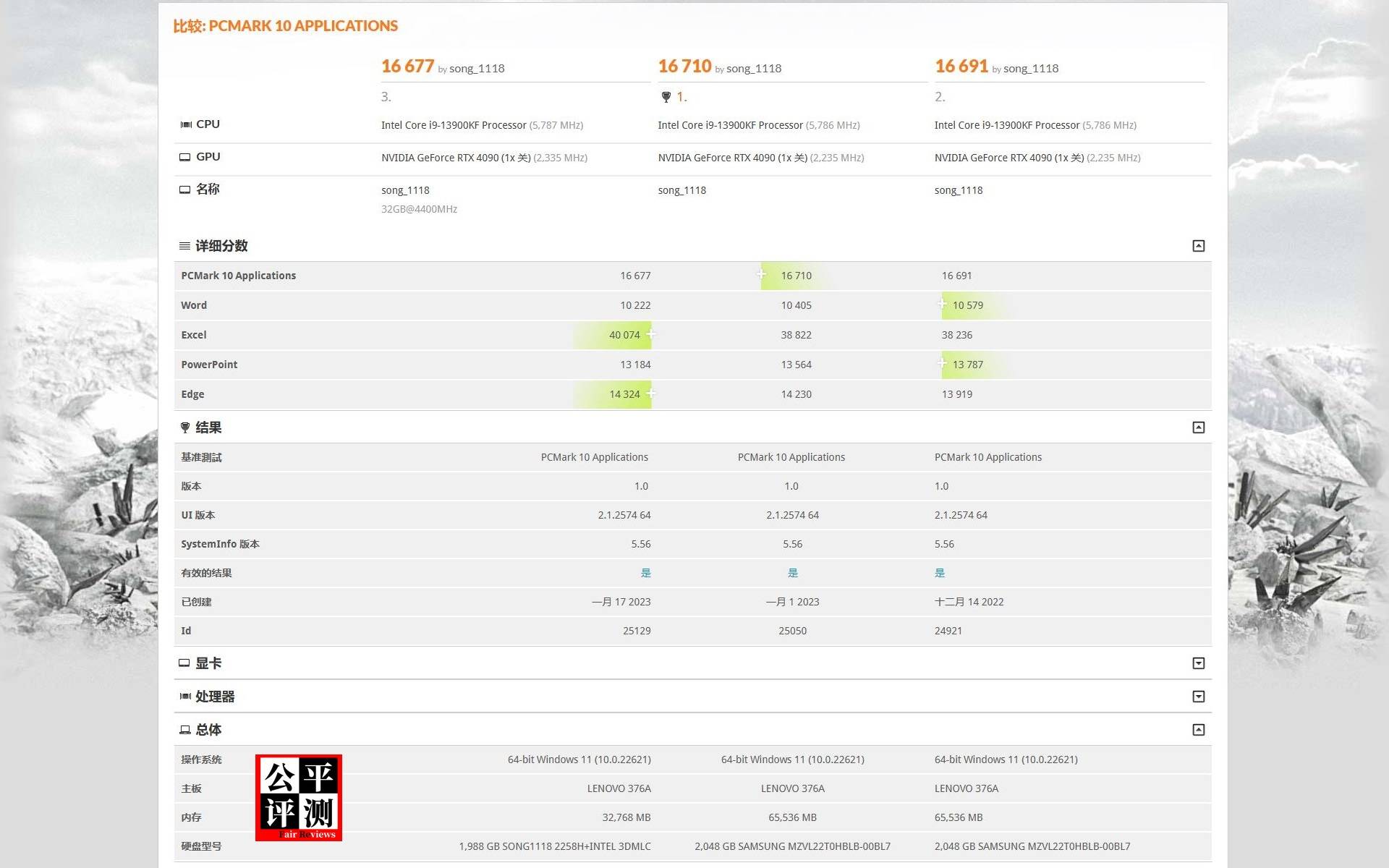Click the 显卡 section monitor icon
Screen dimensions: 1389x868
click(184, 663)
